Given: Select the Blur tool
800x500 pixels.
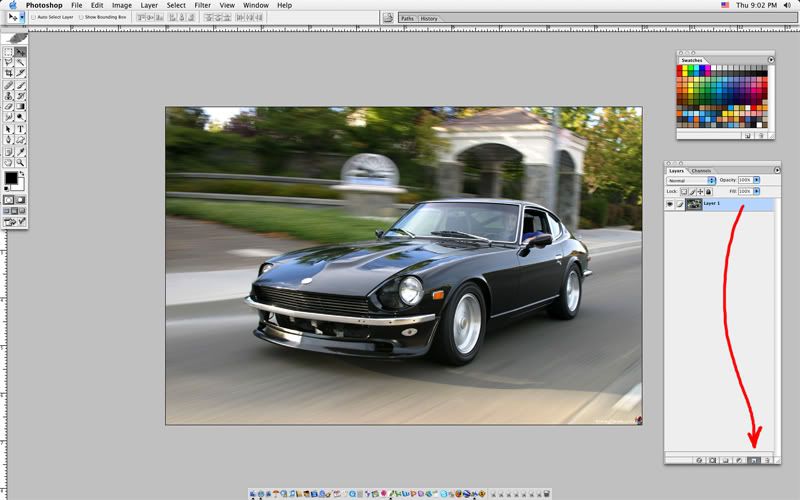Looking at the screenshot, I should click(9, 117).
